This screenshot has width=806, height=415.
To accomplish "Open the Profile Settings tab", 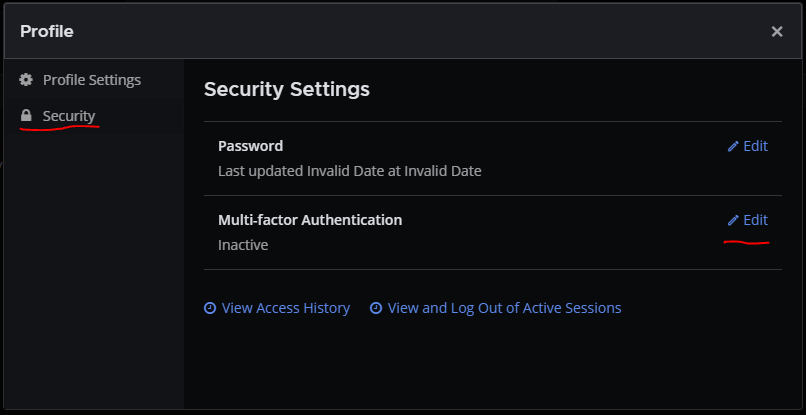I will pos(91,79).
